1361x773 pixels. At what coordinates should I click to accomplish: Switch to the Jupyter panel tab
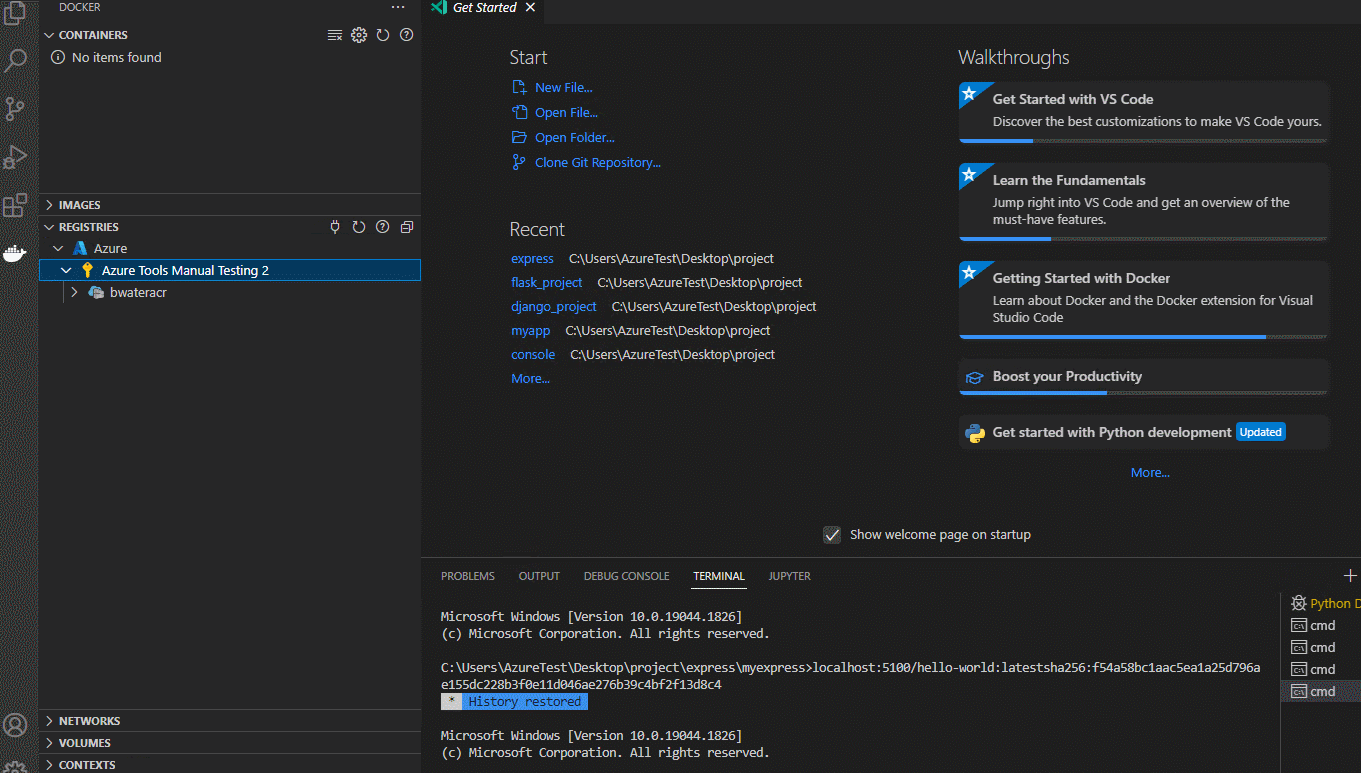pyautogui.click(x=789, y=576)
